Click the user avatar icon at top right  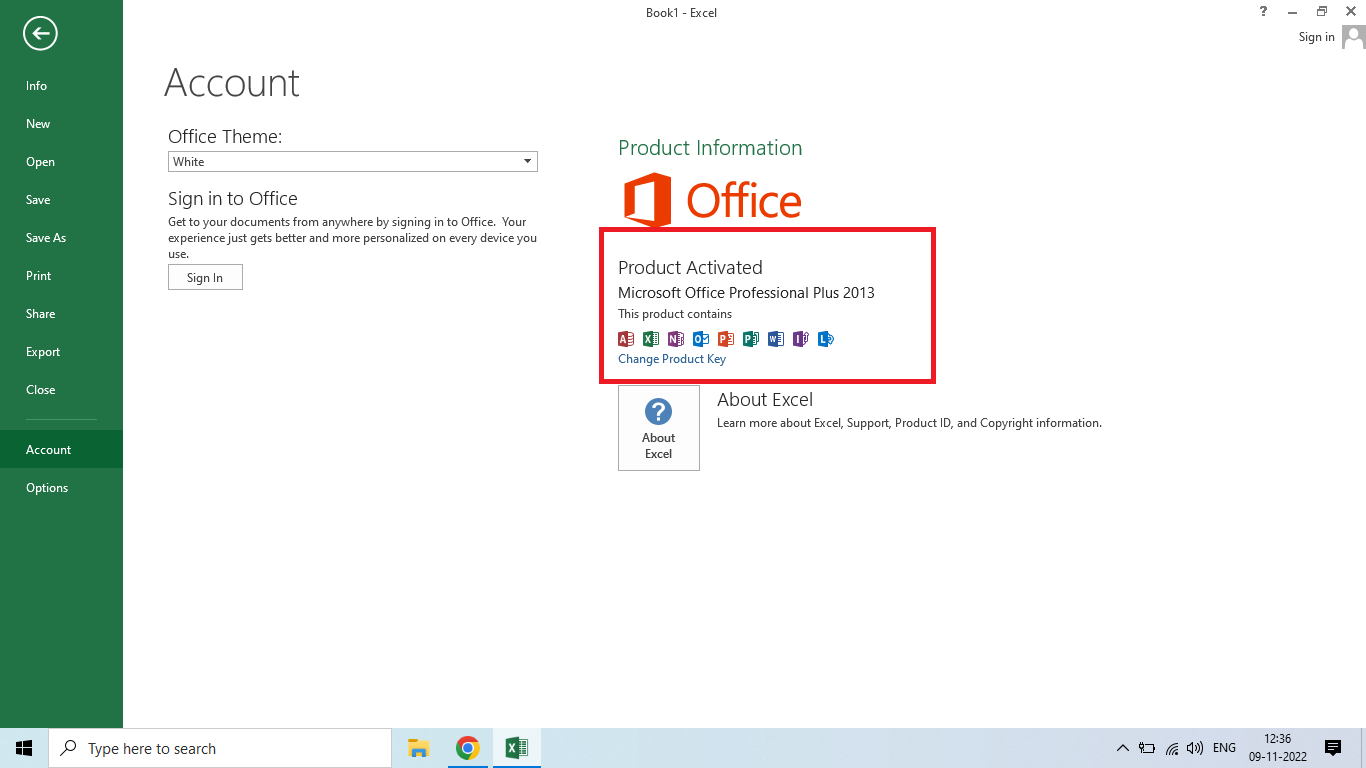click(1354, 37)
